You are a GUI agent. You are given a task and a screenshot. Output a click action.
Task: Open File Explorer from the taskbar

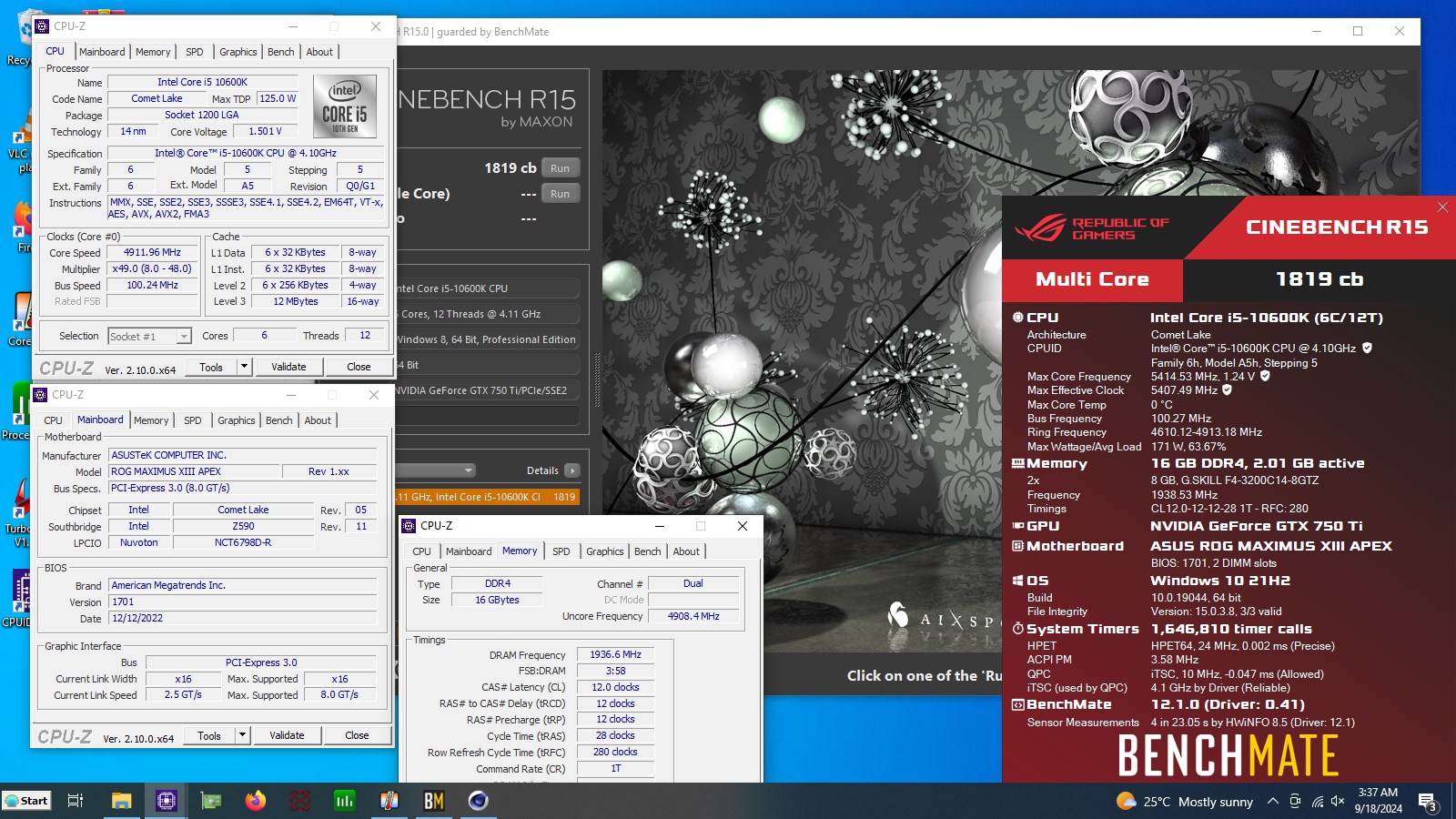click(x=121, y=801)
